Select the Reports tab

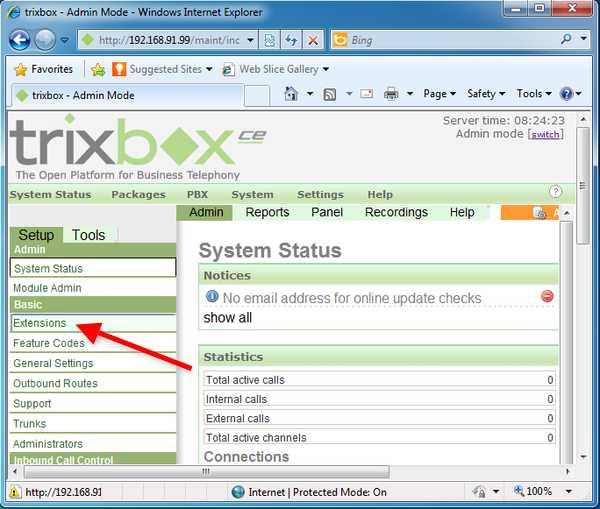267,212
